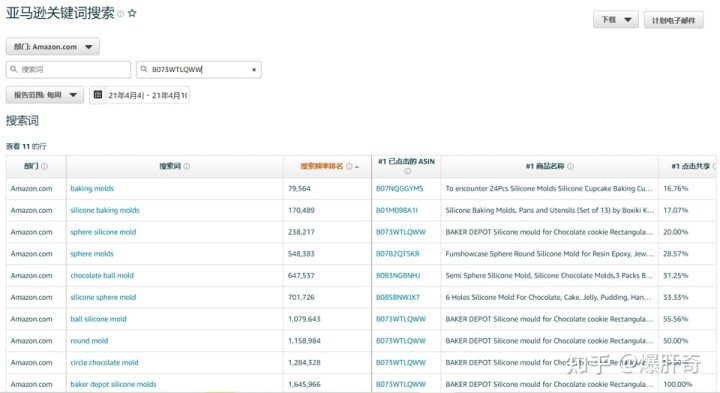Click the favorite star icon beside the page title
The width and height of the screenshot is (720, 393).
pyautogui.click(x=132, y=13)
